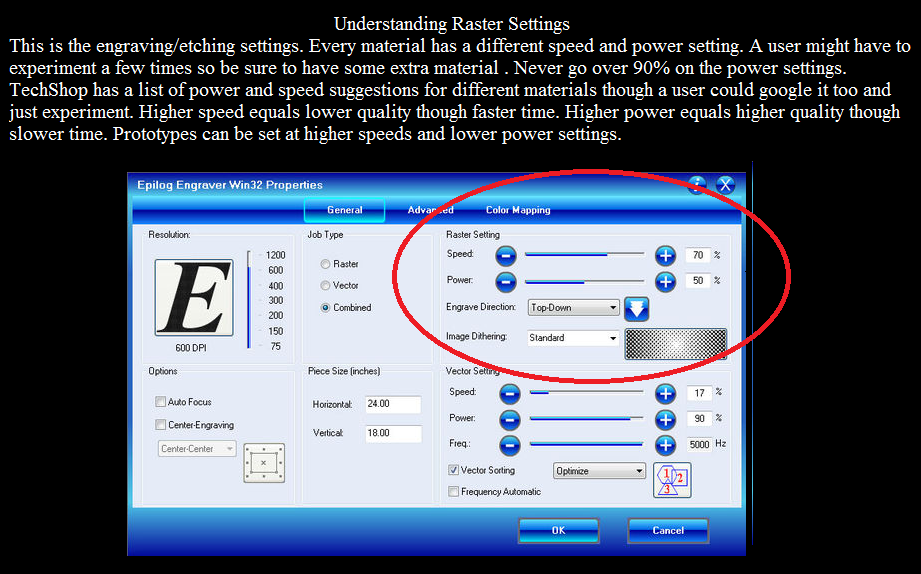Increase Raster Power with plus button
This screenshot has height=574, width=921.
coord(665,282)
